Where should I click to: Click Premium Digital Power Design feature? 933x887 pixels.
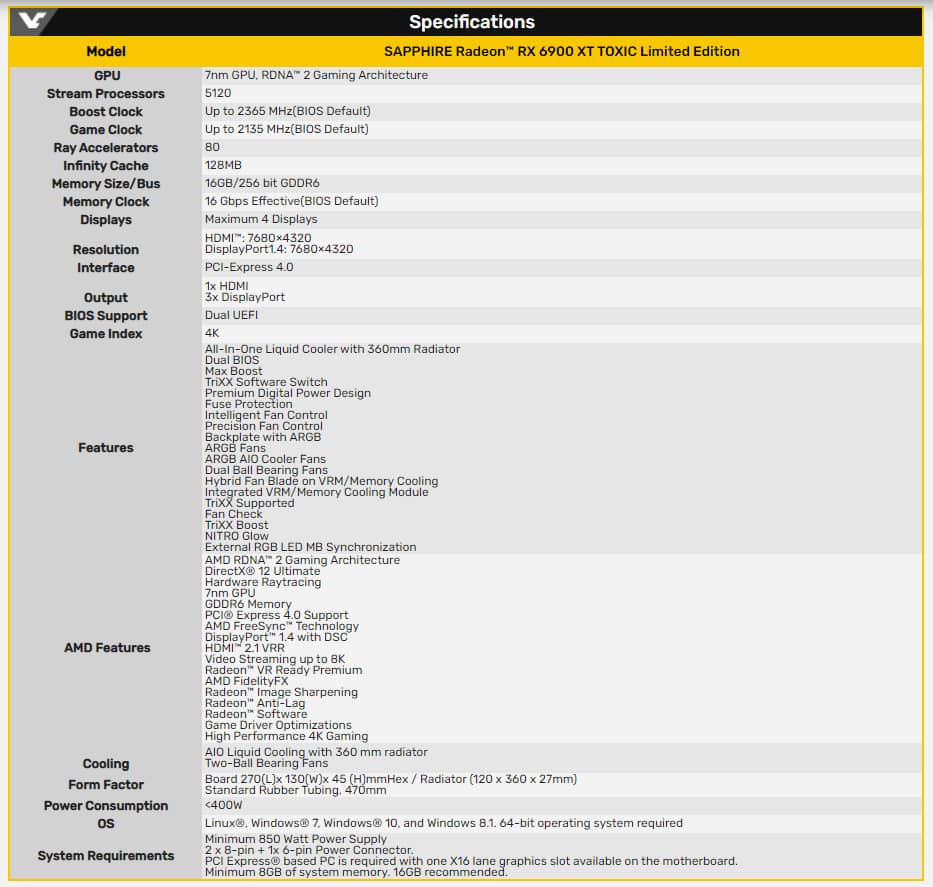coord(287,393)
